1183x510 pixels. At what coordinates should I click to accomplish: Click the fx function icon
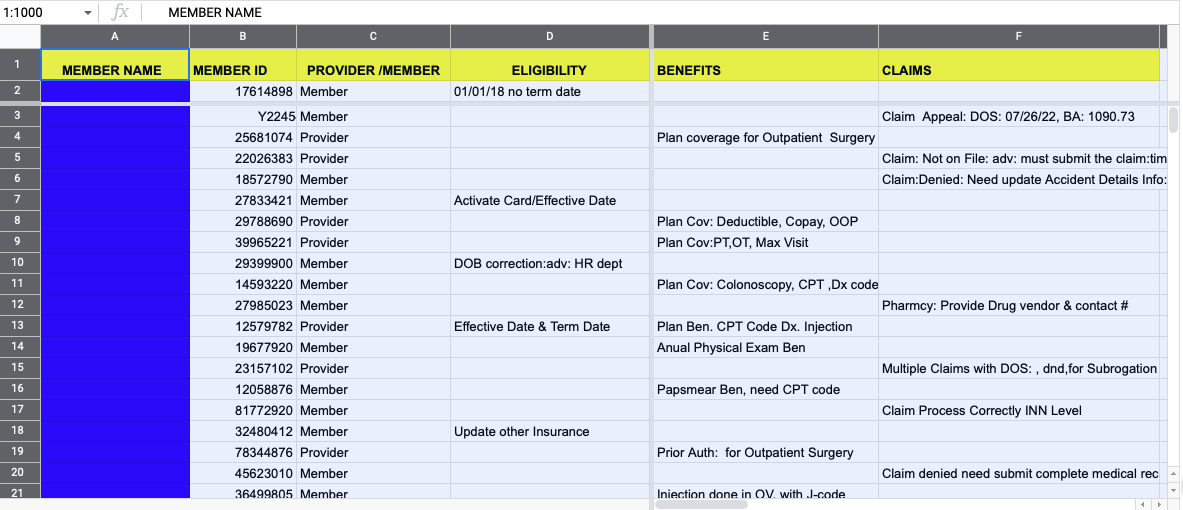pos(120,12)
